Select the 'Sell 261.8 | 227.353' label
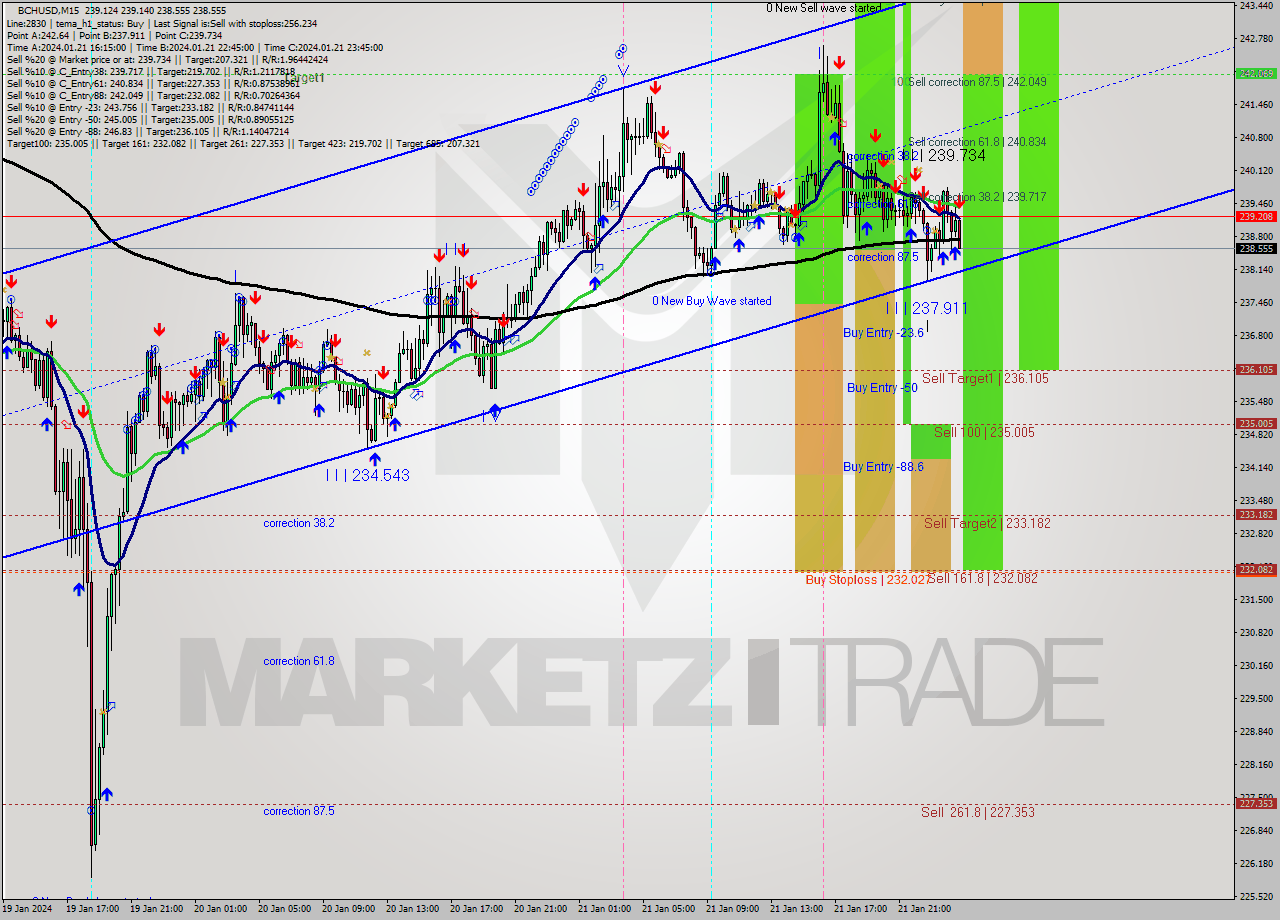1280x920 pixels. coord(978,812)
